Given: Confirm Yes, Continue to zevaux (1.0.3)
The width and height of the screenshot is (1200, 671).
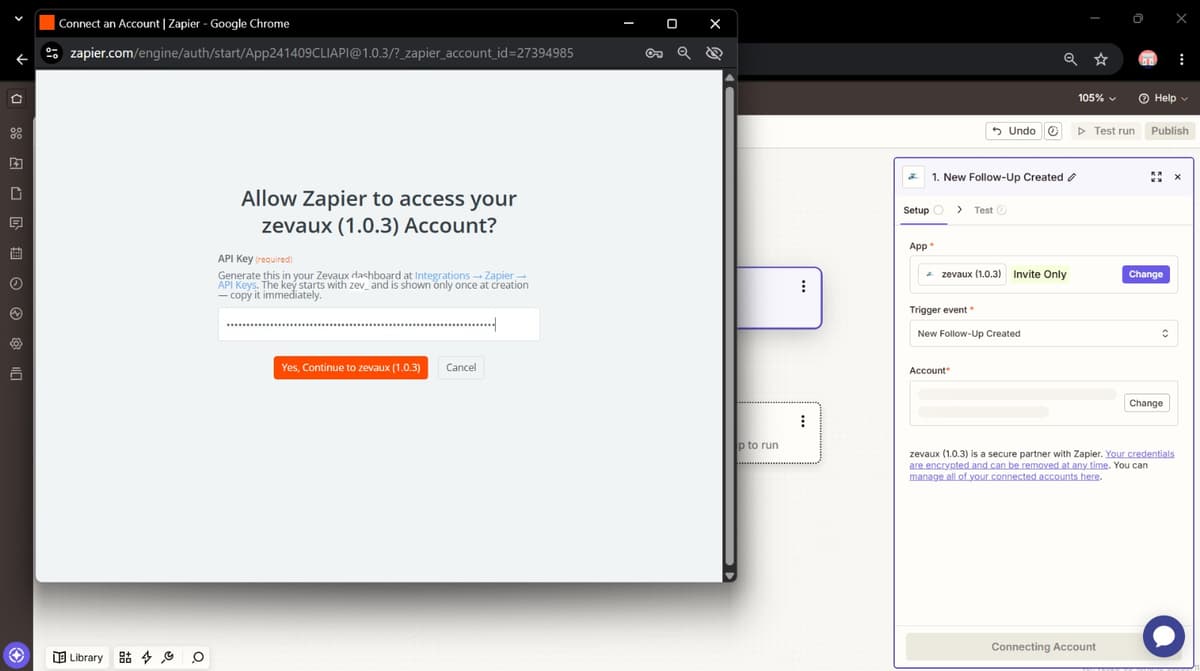Looking at the screenshot, I should click(351, 367).
